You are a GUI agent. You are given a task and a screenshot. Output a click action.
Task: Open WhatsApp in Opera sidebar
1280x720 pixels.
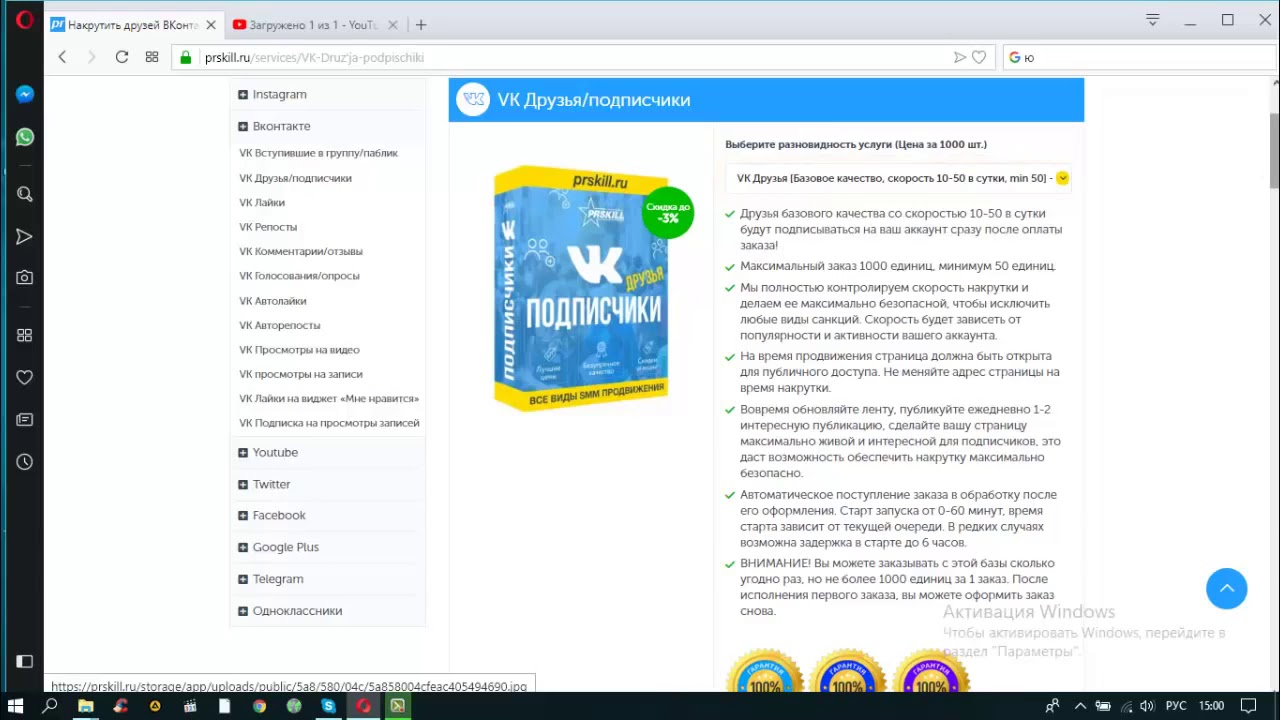pos(25,137)
